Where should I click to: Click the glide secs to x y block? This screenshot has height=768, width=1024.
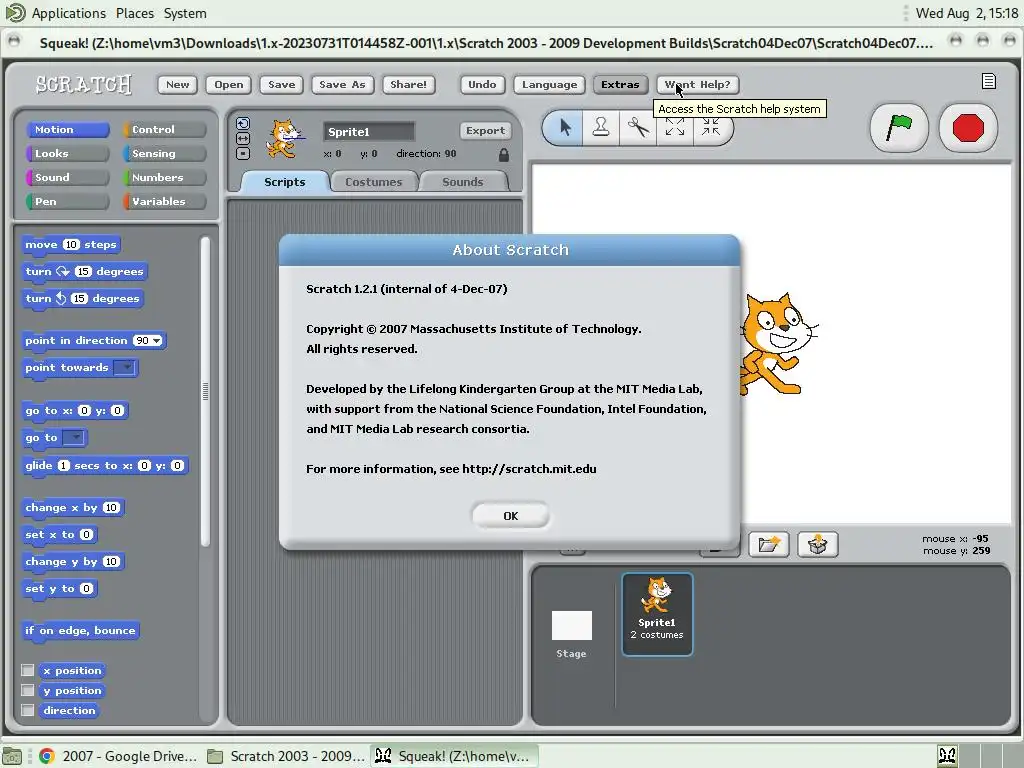coord(105,466)
